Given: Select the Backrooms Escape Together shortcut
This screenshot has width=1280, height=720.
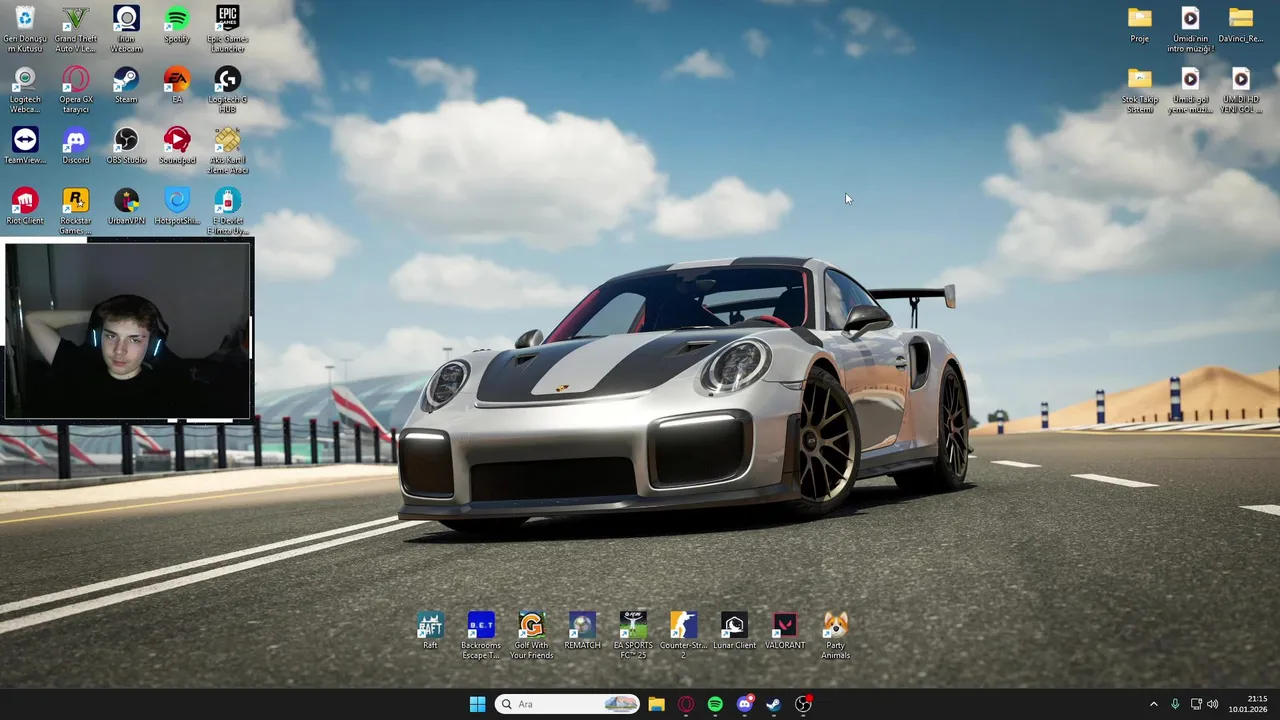Looking at the screenshot, I should click(481, 636).
